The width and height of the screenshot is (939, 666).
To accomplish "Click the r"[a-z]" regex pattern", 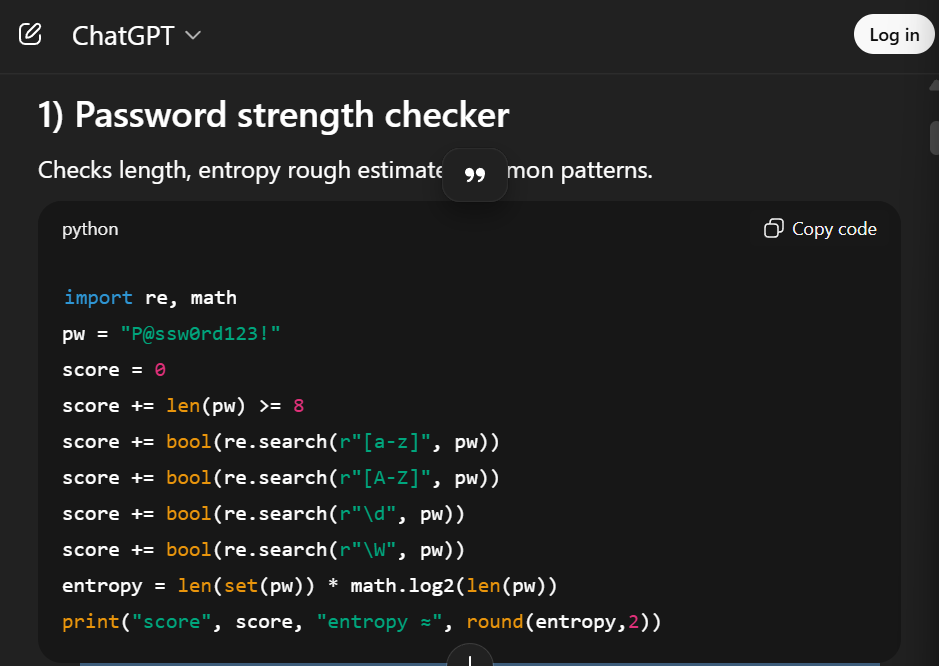I will (386, 441).
